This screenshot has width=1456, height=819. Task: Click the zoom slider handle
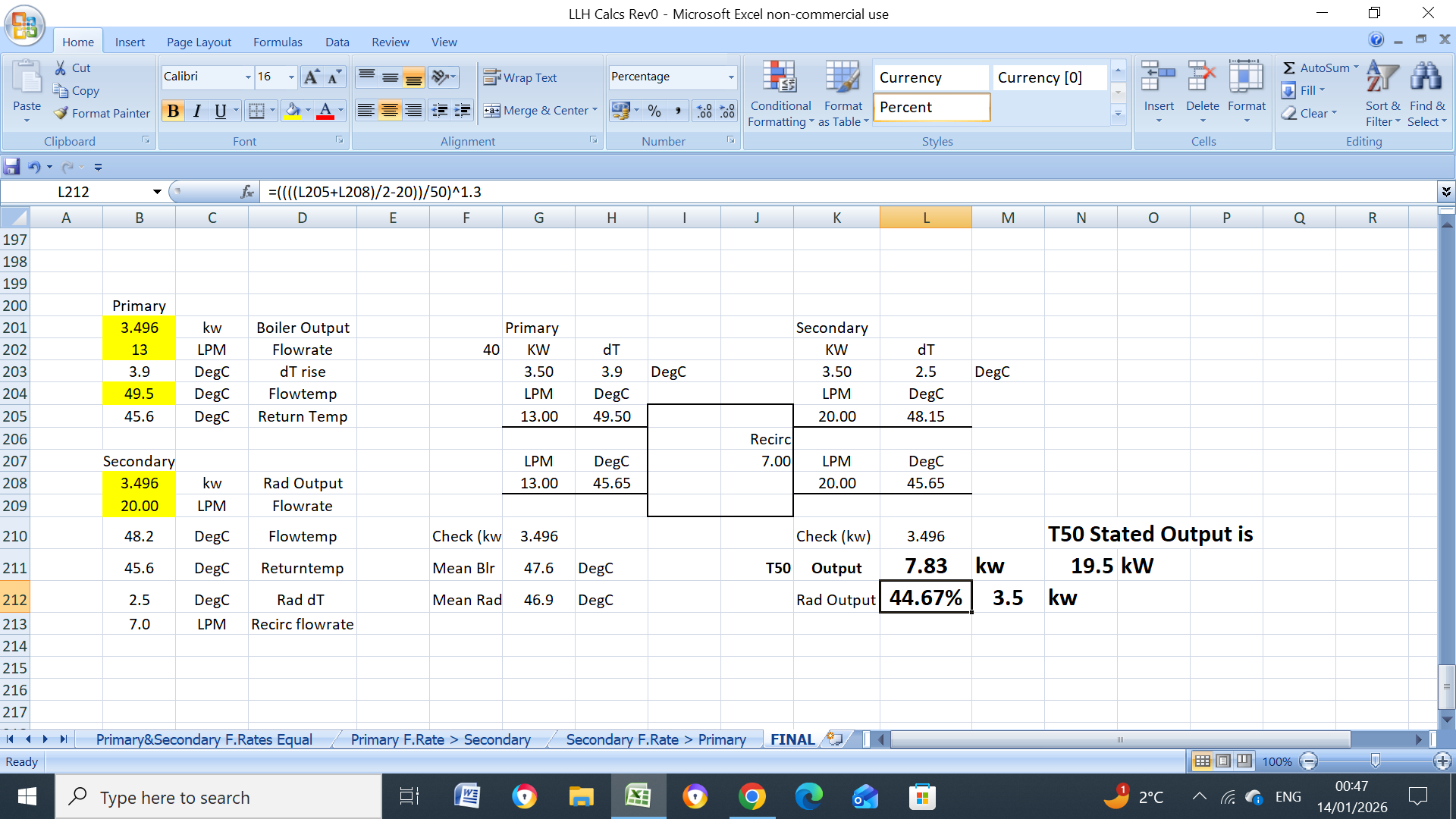coord(1375,761)
